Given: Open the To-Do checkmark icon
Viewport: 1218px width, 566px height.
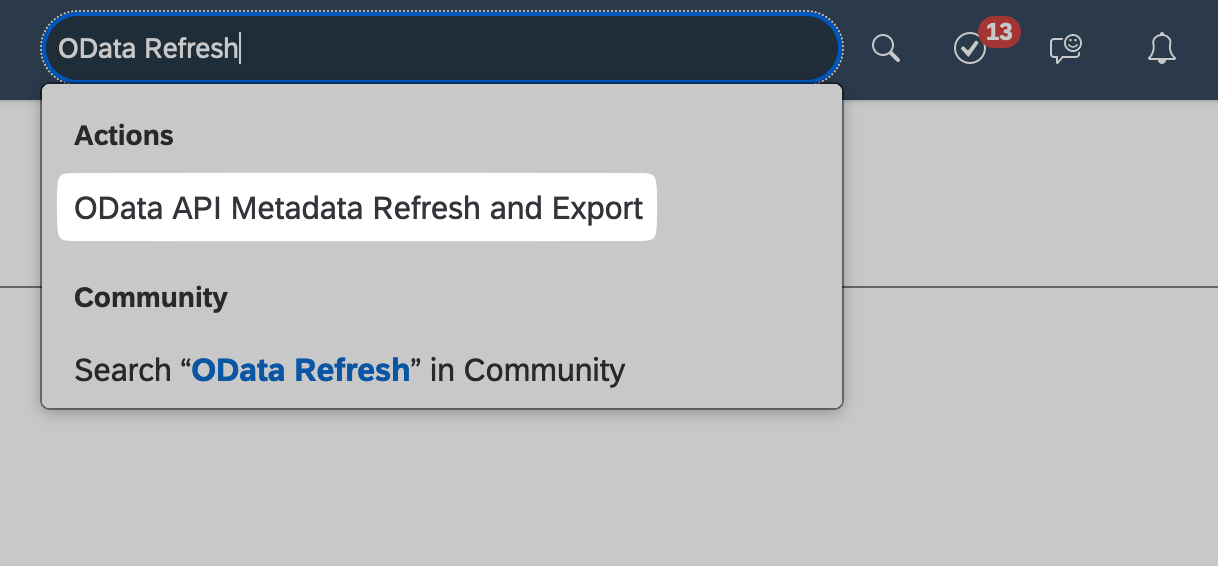Looking at the screenshot, I should point(970,48).
